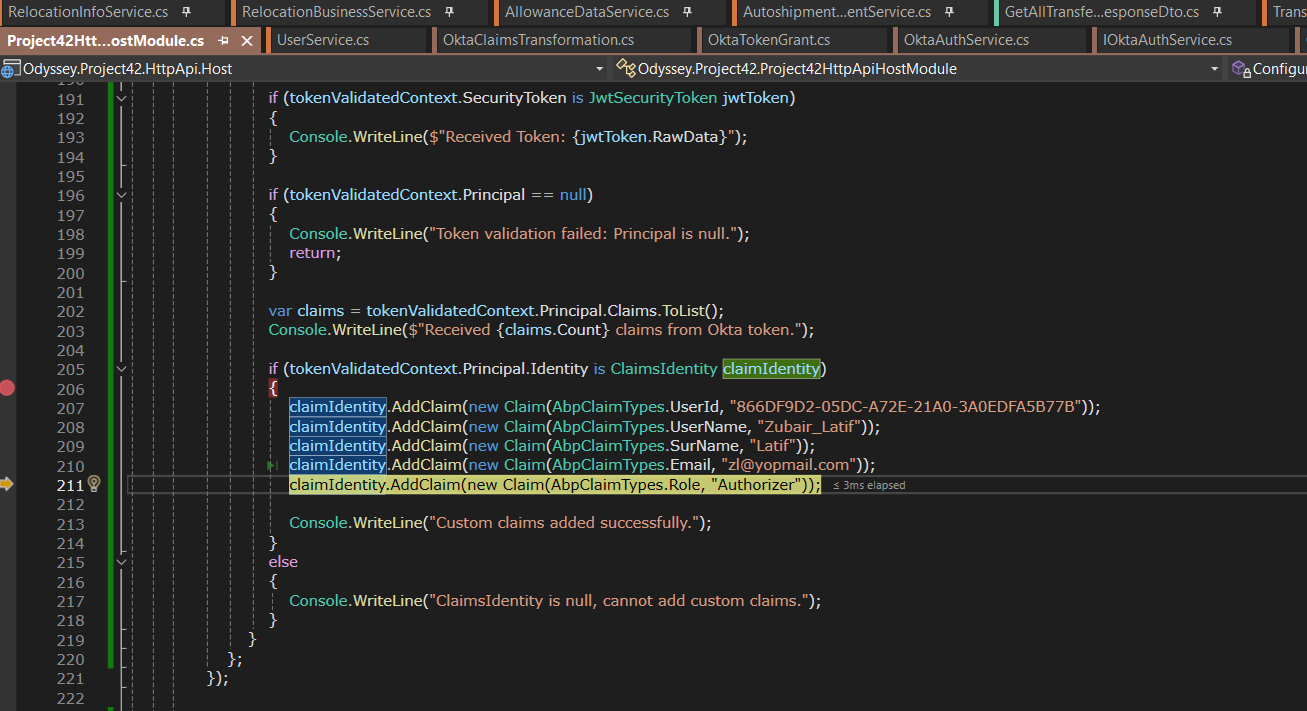This screenshot has width=1307, height=711.
Task: Collapse the if block at line 191
Action: coord(121,99)
